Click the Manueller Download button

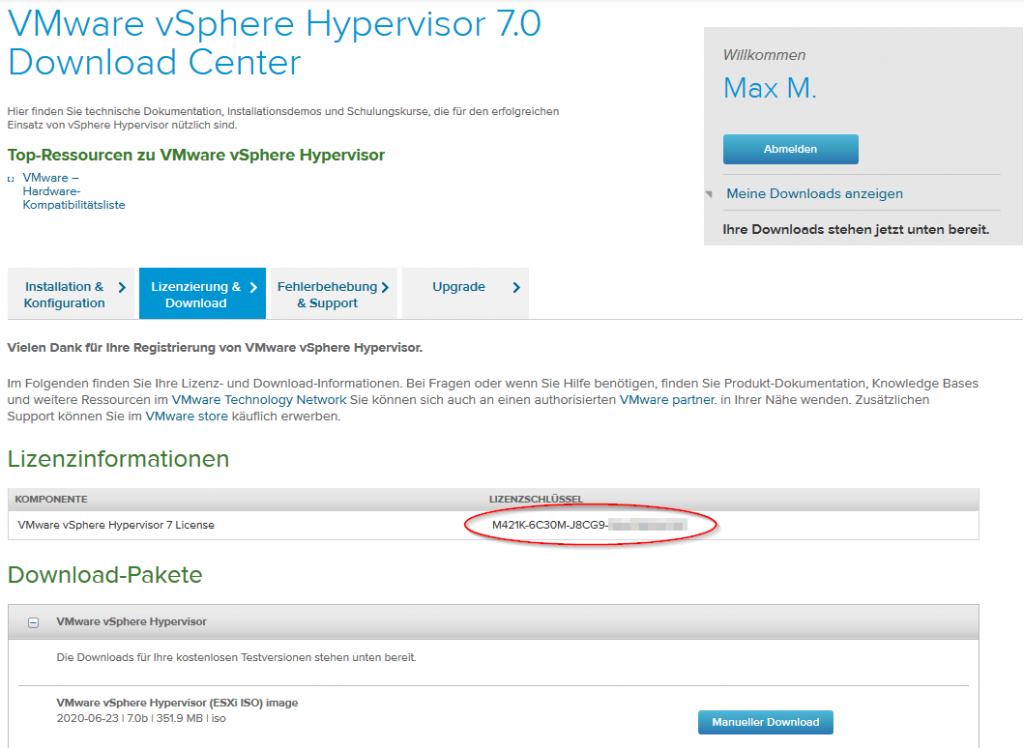click(x=765, y=722)
